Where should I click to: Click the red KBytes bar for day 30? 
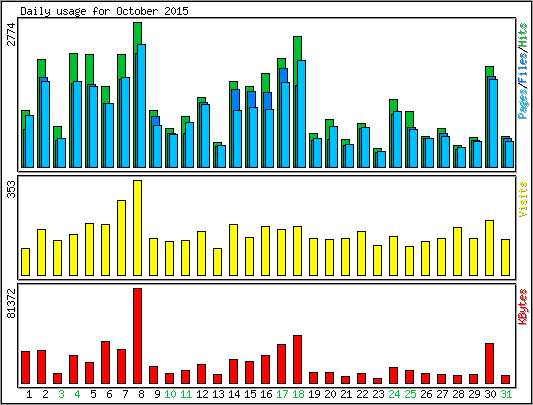[489, 364]
